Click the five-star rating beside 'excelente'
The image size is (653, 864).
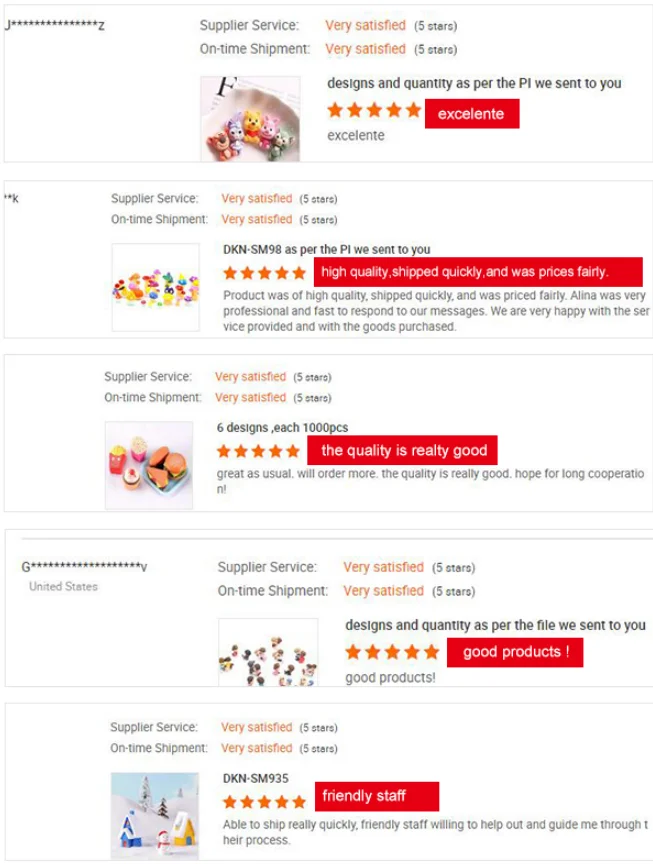tap(374, 110)
